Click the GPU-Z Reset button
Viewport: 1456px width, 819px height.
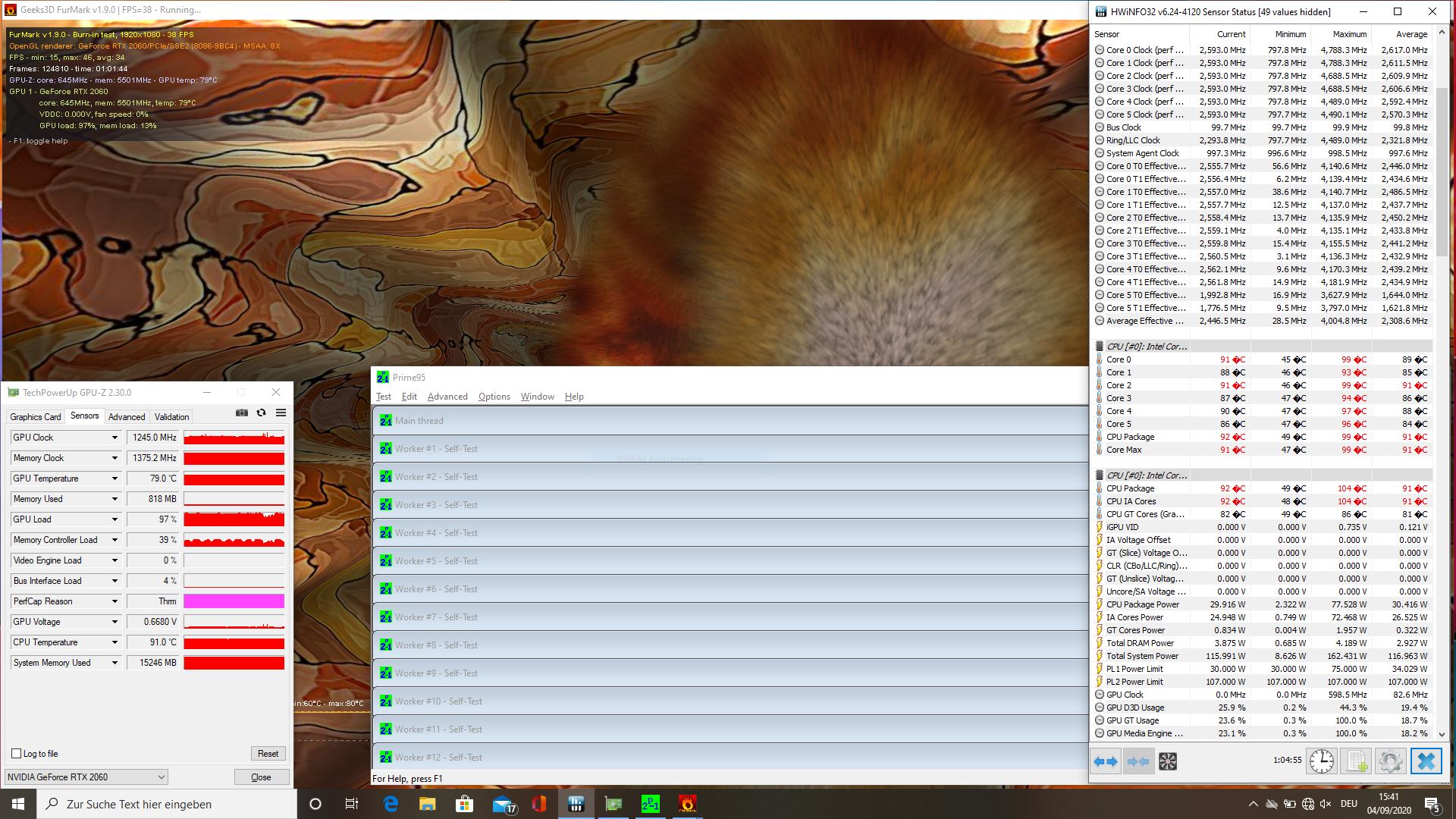(x=268, y=754)
